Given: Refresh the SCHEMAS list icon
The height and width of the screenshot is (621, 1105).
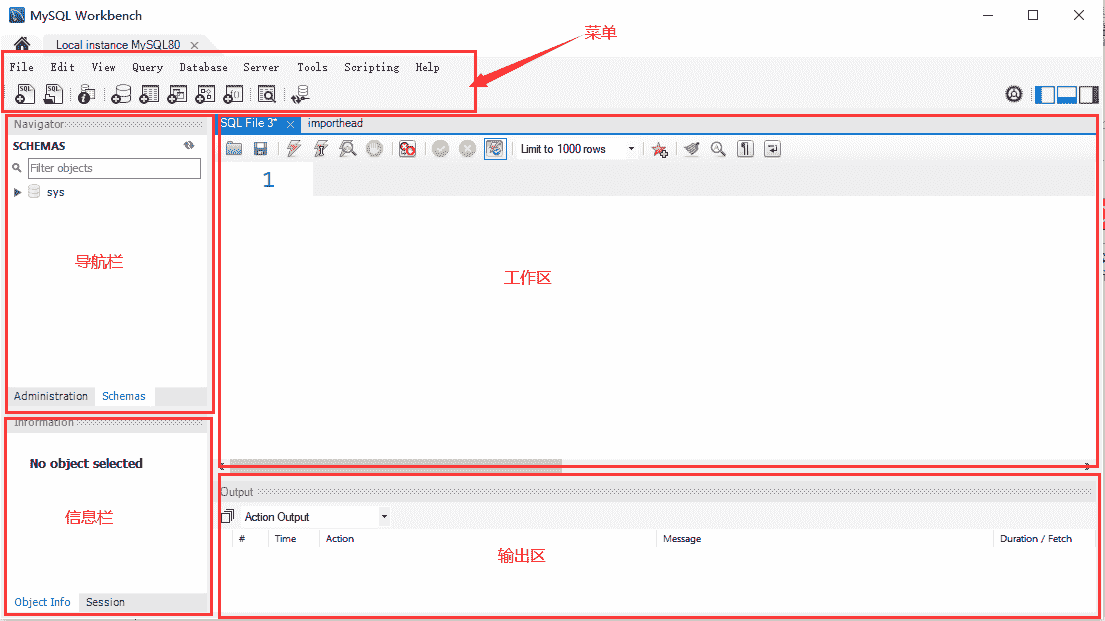Looking at the screenshot, I should coord(189,145).
